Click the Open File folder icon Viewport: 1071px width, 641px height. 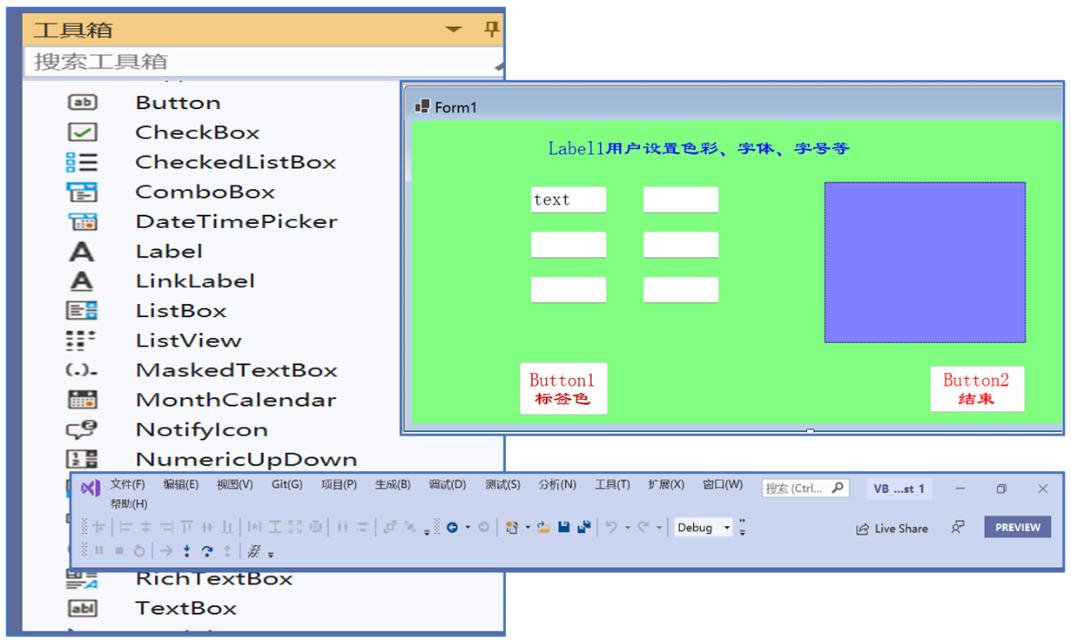pyautogui.click(x=544, y=527)
